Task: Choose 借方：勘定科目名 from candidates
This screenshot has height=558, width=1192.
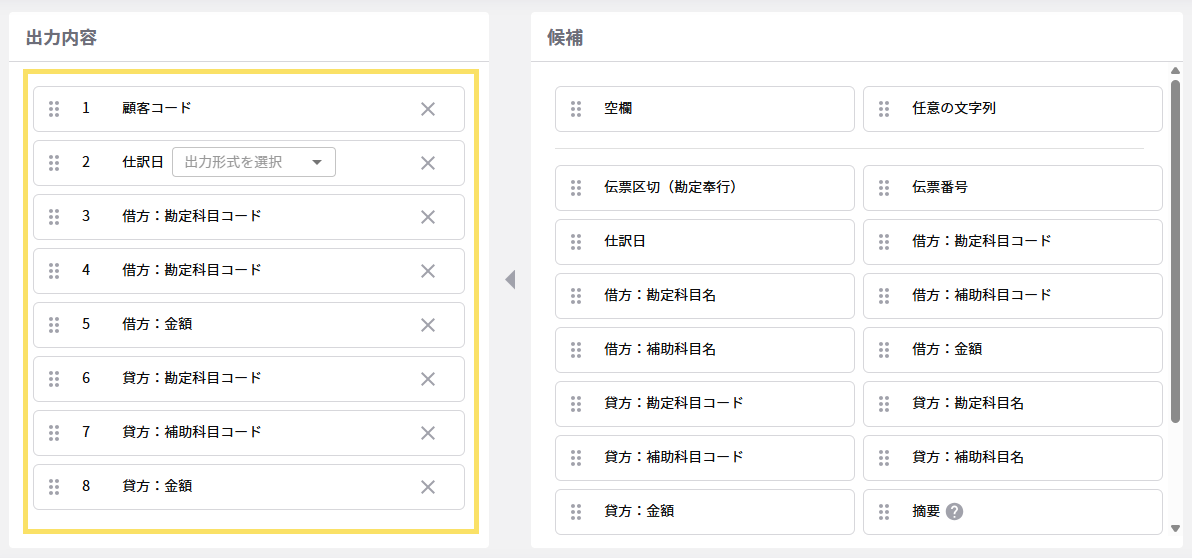Action: click(704, 295)
